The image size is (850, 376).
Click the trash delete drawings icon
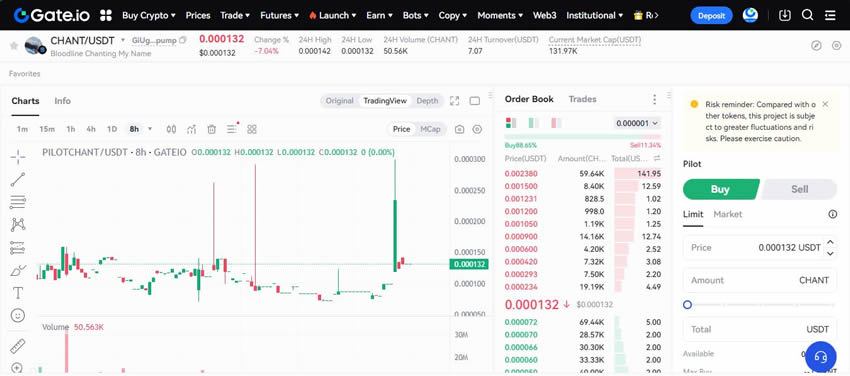click(x=211, y=129)
